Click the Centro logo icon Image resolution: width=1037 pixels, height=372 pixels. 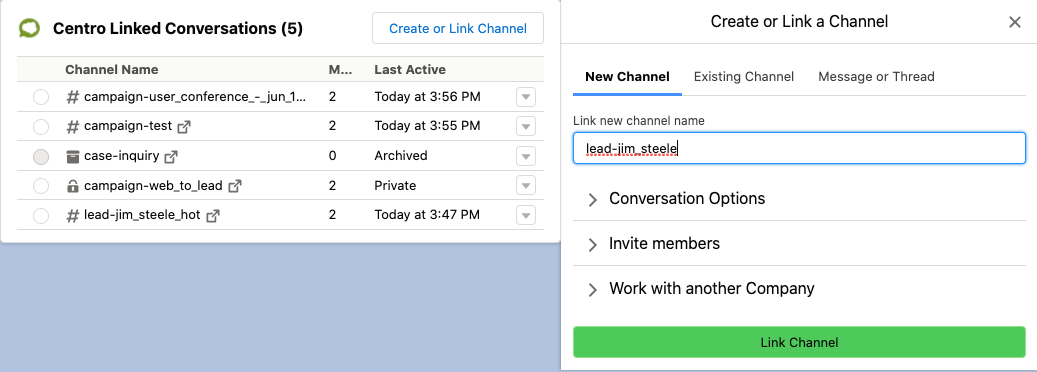[x=29, y=28]
